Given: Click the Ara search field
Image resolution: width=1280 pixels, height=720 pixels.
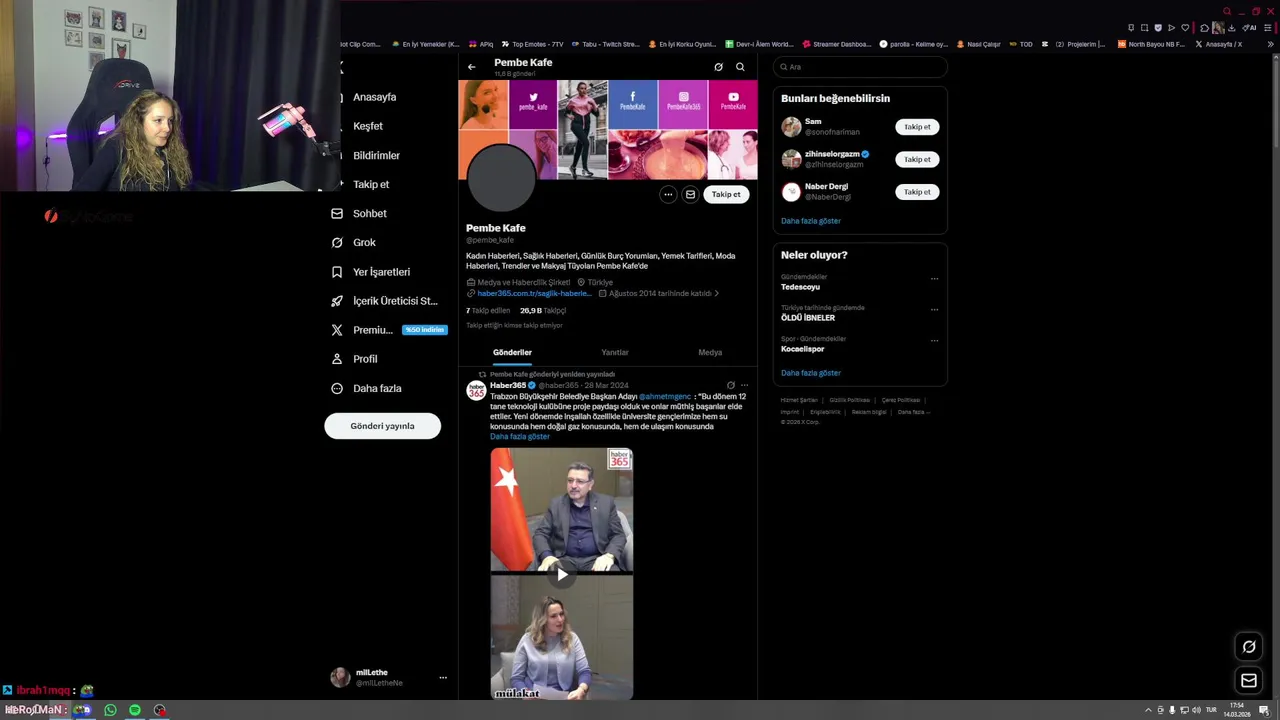Looking at the screenshot, I should click(860, 67).
